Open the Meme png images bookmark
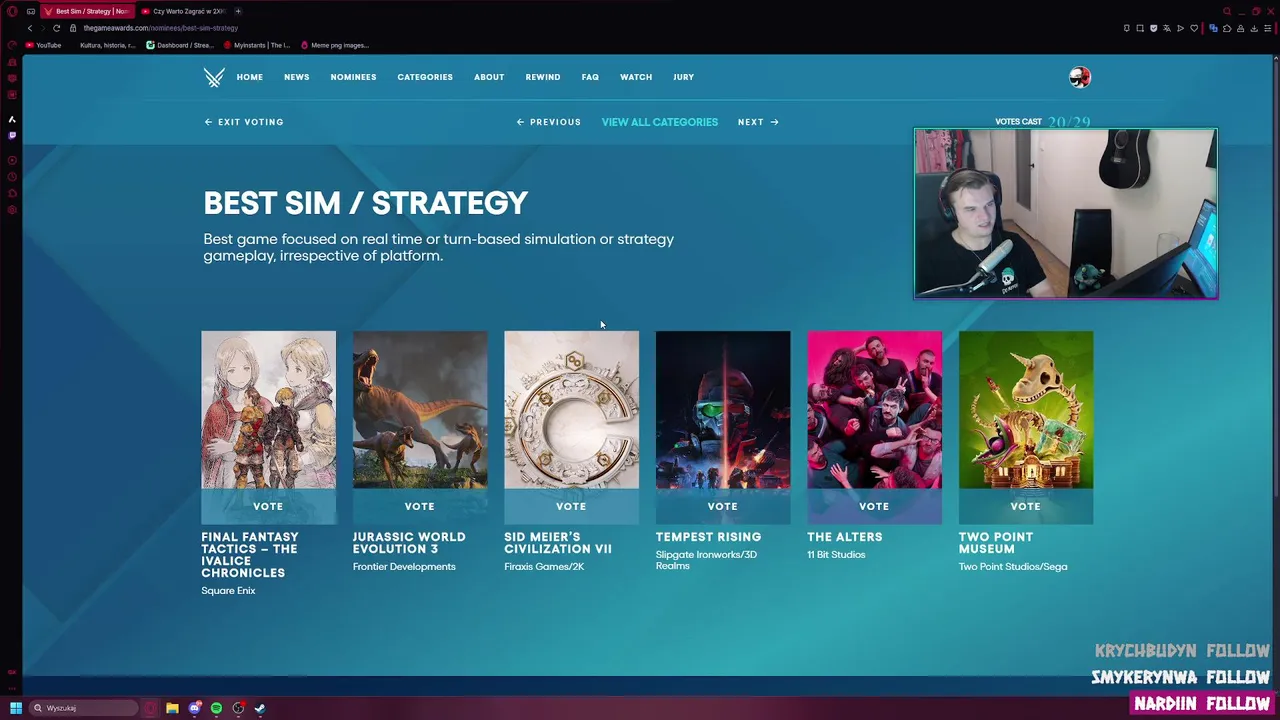This screenshot has width=1280, height=720. pyautogui.click(x=335, y=45)
